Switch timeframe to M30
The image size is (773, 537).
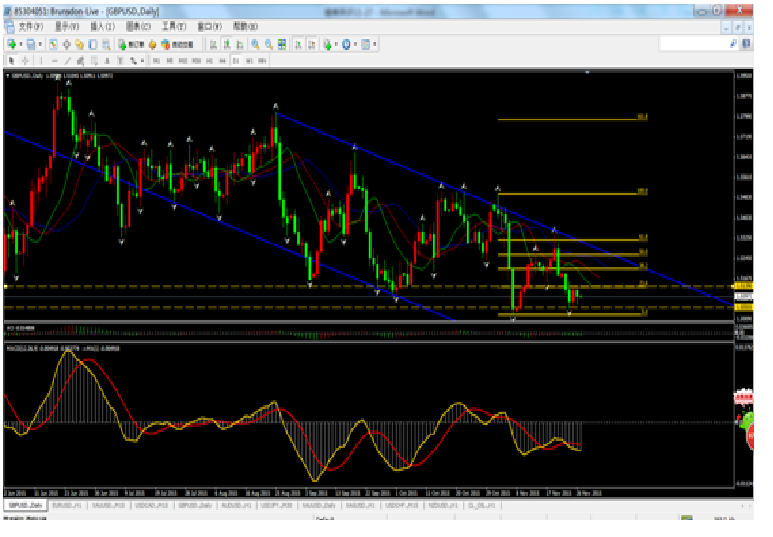196,61
